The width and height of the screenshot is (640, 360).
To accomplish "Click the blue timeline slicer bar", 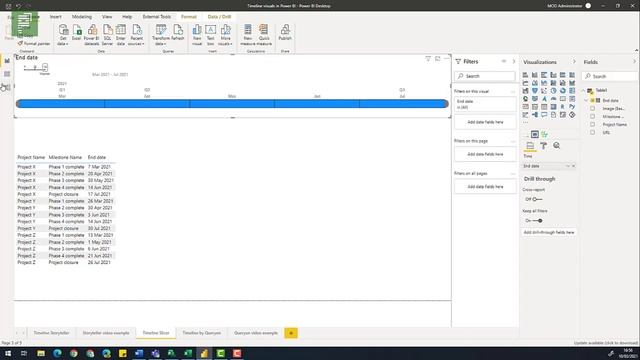I will click(232, 104).
